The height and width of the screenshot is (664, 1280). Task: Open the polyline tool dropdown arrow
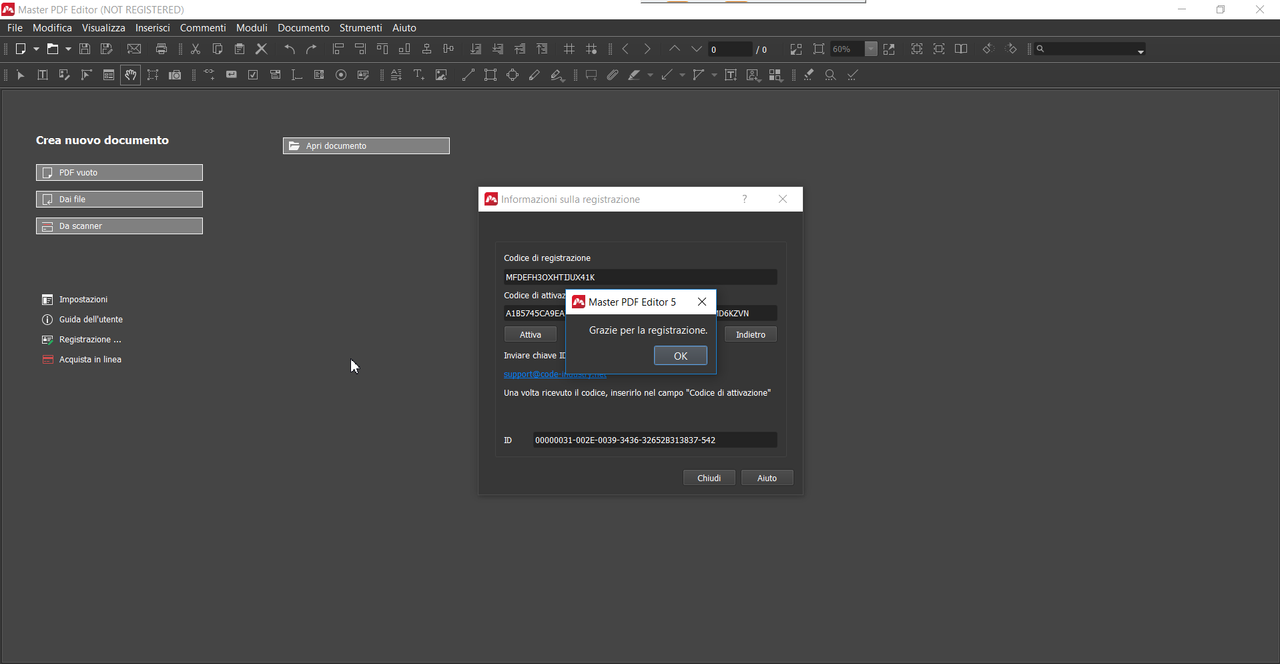pos(714,75)
